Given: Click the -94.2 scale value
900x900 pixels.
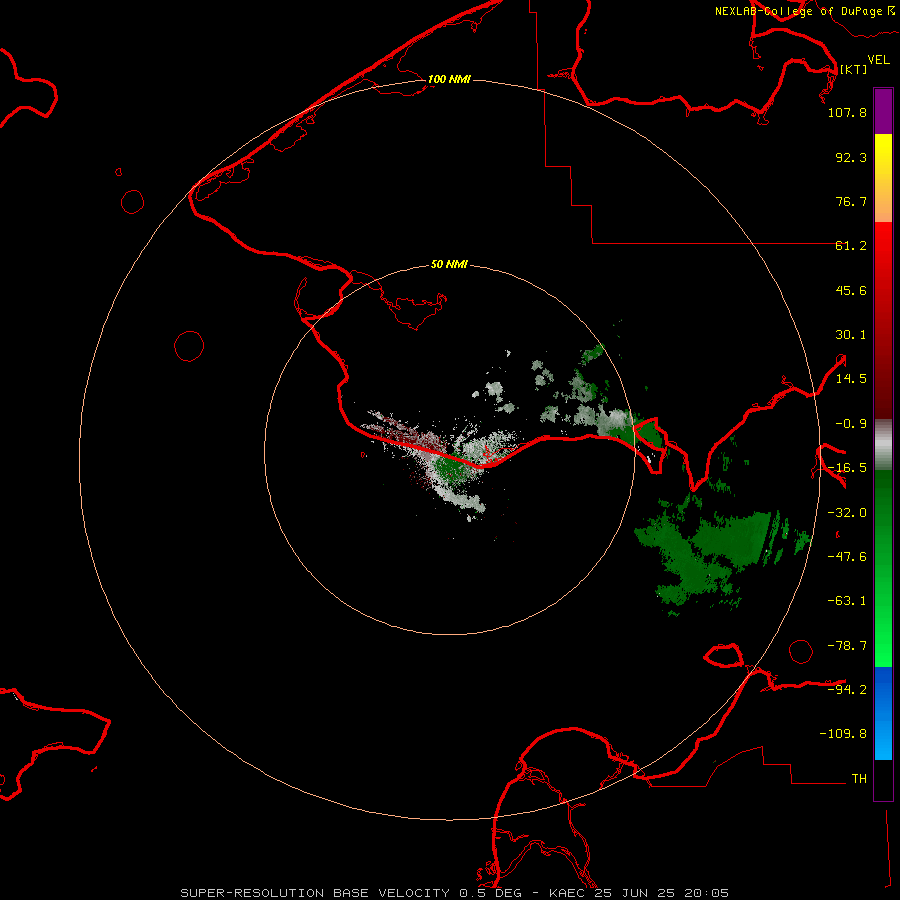Looking at the screenshot, I should [x=847, y=689].
